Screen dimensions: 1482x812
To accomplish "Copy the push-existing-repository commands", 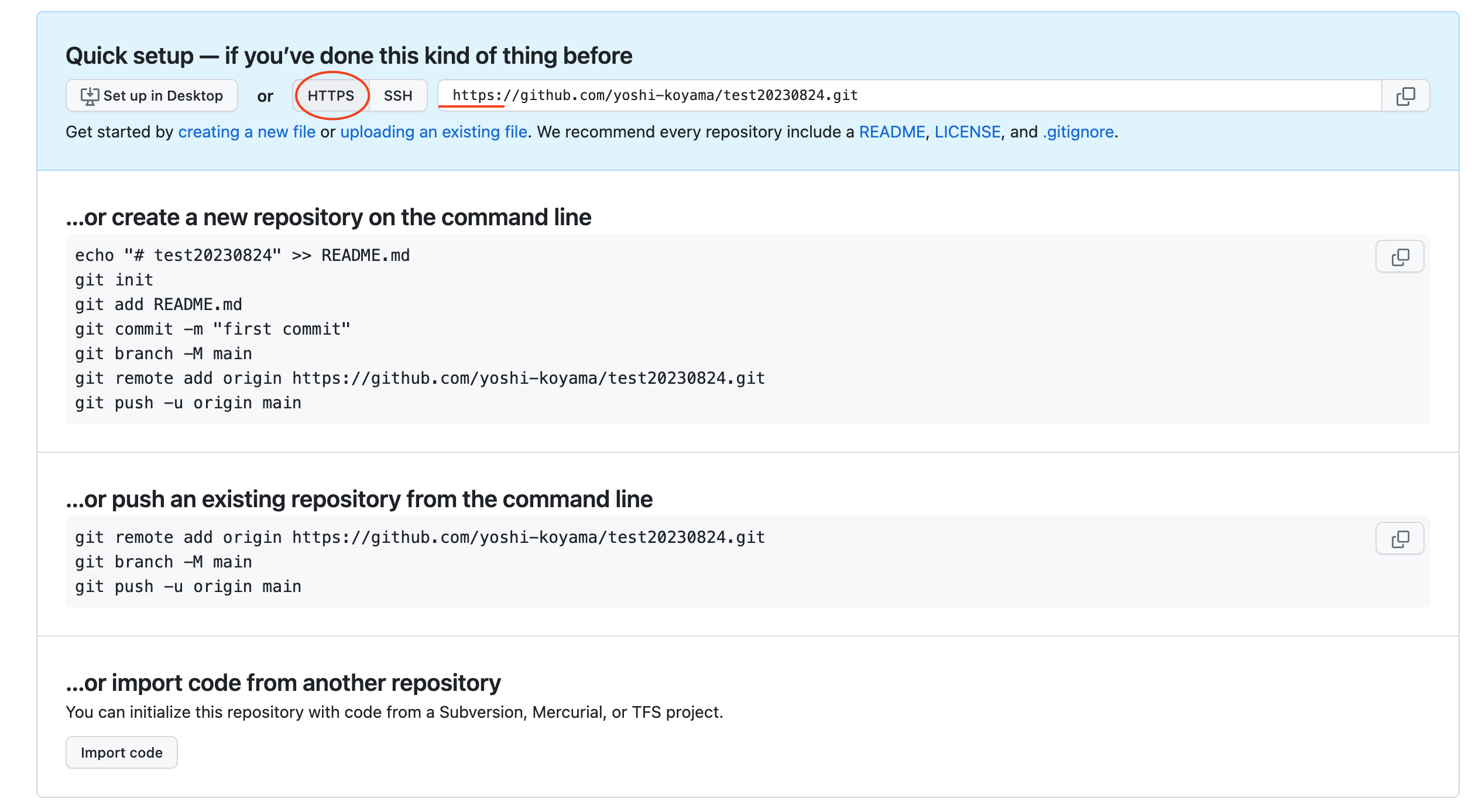I will (1399, 538).
